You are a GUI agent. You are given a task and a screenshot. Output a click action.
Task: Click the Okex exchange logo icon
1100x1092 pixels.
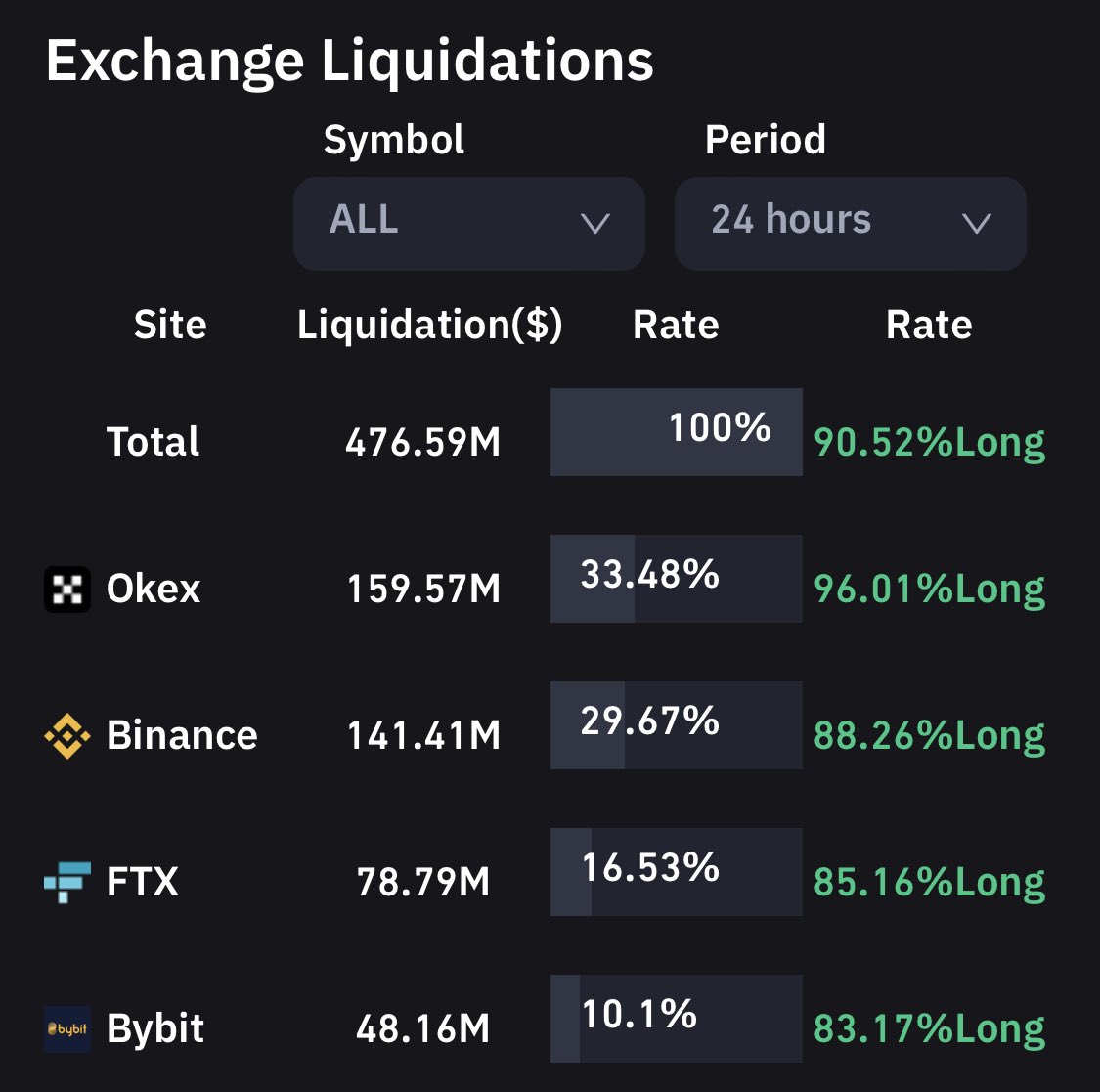click(x=67, y=590)
